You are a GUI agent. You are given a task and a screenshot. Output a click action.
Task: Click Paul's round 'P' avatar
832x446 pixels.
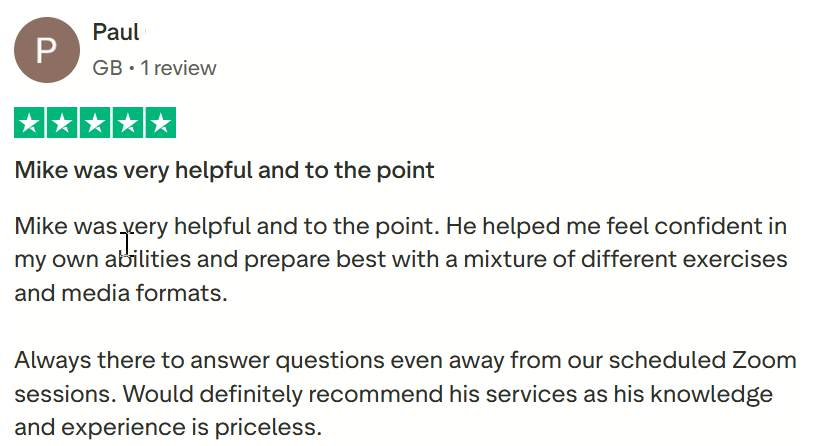click(47, 50)
